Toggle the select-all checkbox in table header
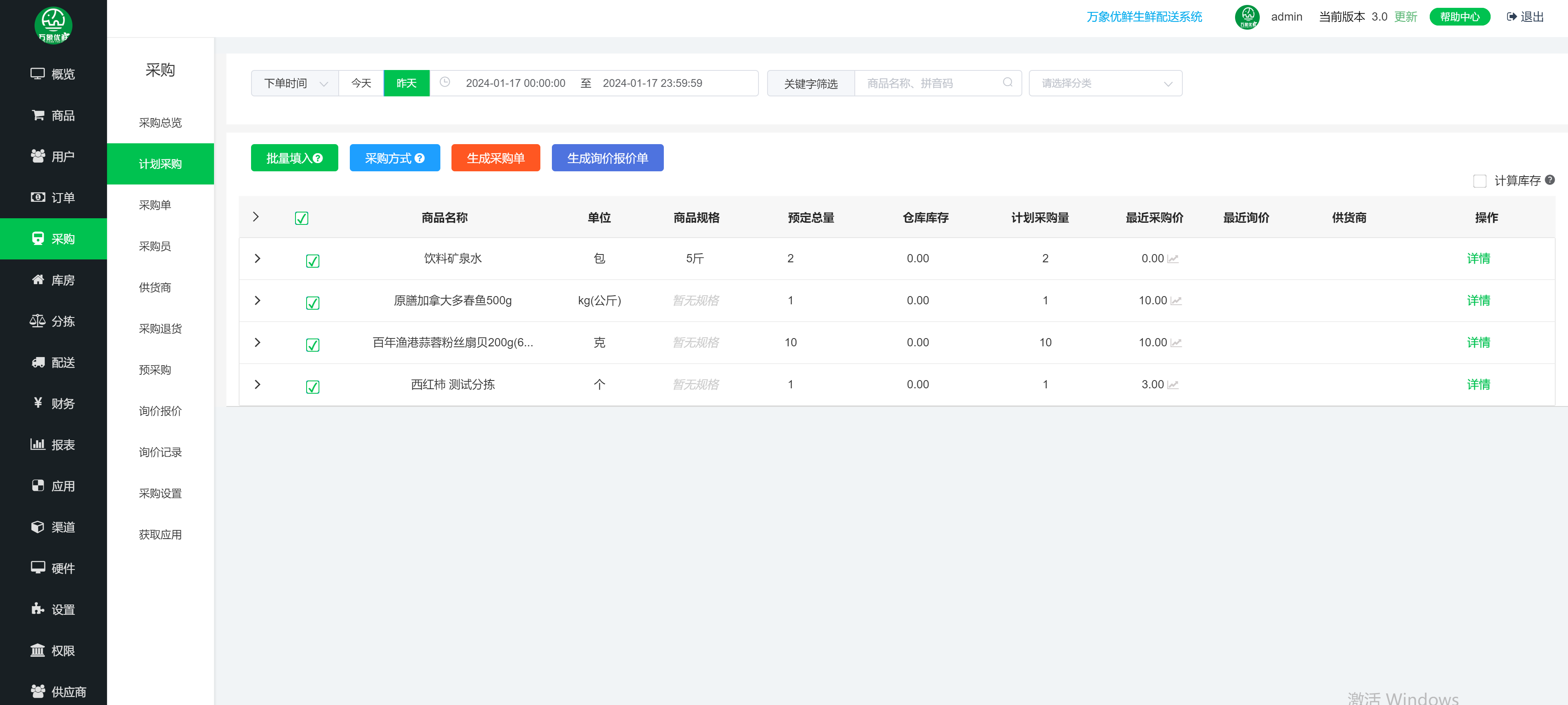This screenshot has height=705, width=1568. (x=301, y=217)
